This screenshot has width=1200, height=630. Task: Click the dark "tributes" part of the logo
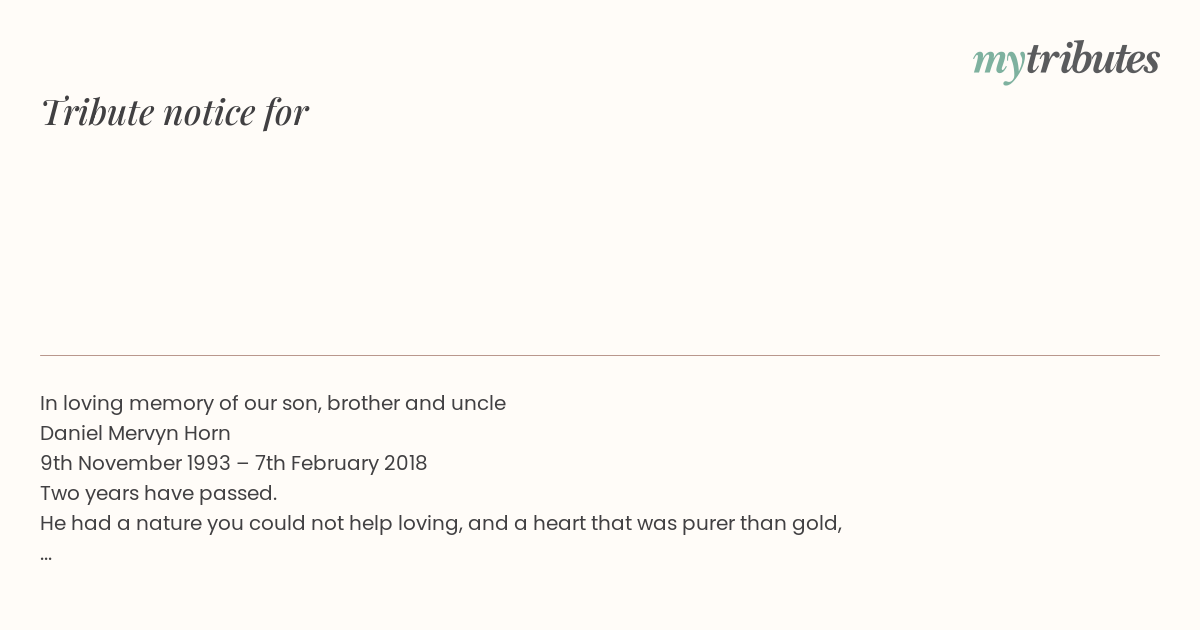click(x=1093, y=59)
